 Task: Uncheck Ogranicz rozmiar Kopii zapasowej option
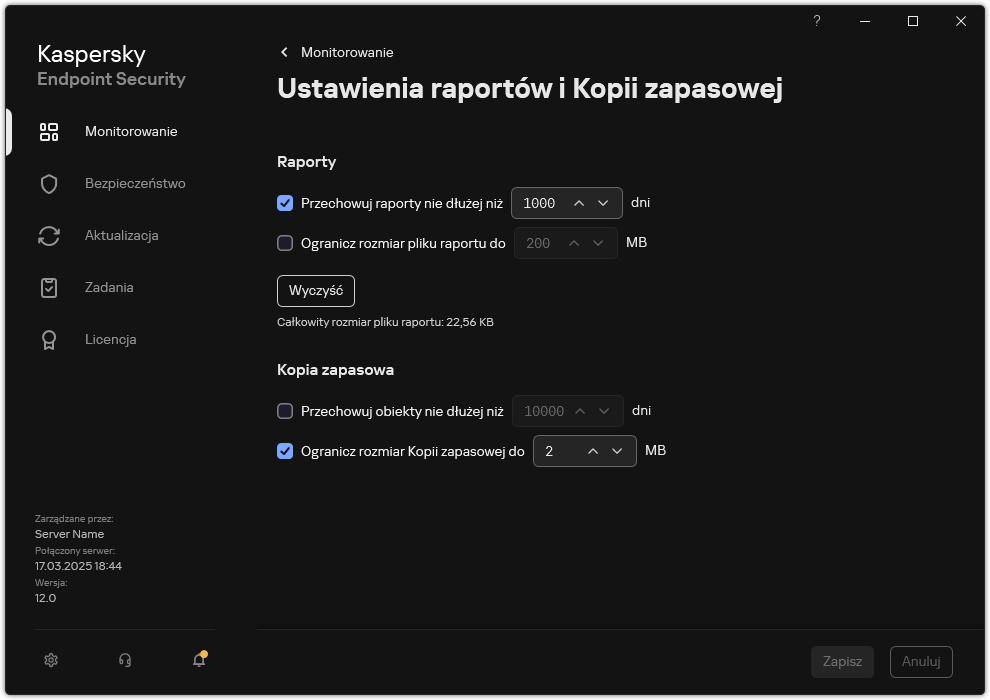coord(285,450)
